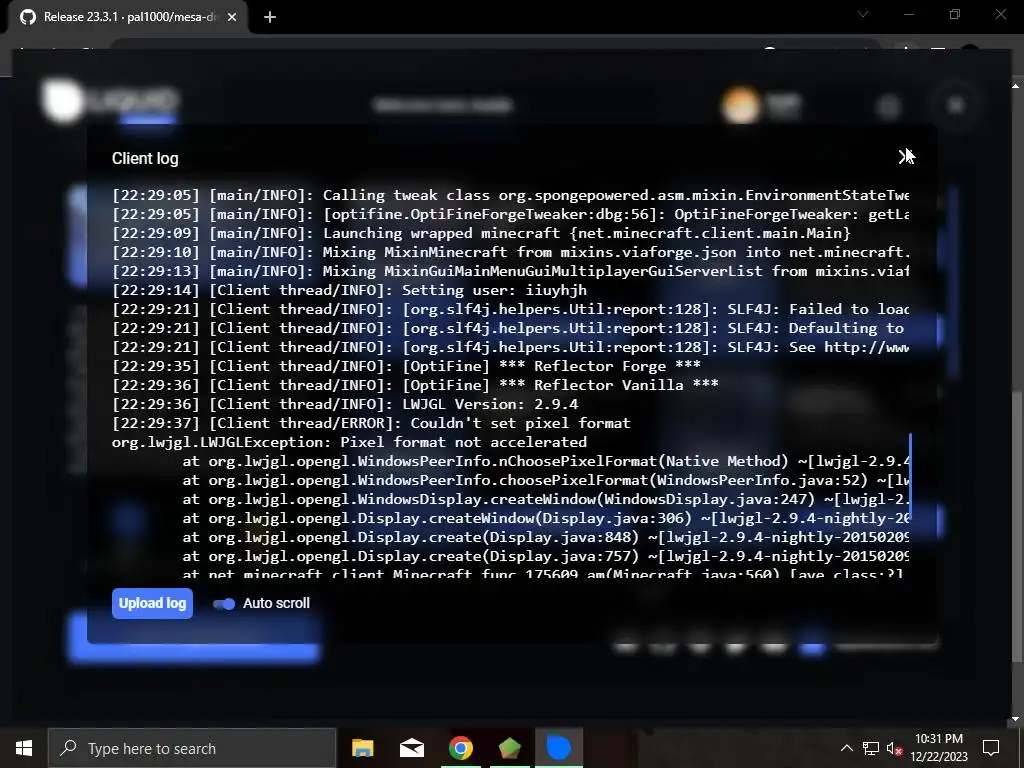Open the tab search chevron in Chrome
Image resolution: width=1024 pixels, height=768 pixels.
click(x=863, y=14)
